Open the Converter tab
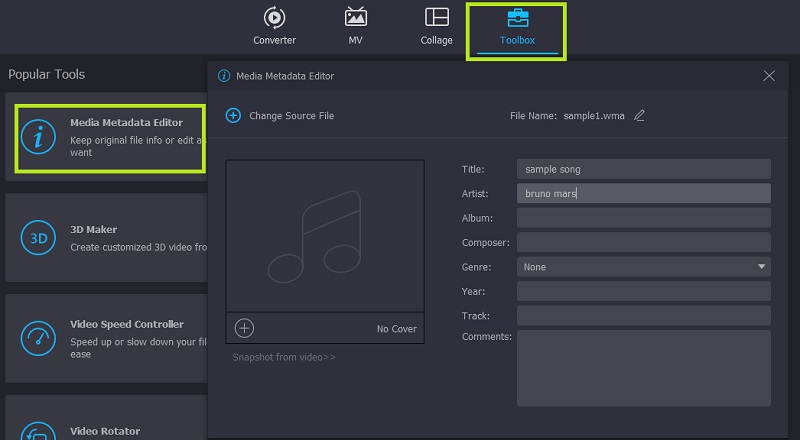 pos(273,27)
